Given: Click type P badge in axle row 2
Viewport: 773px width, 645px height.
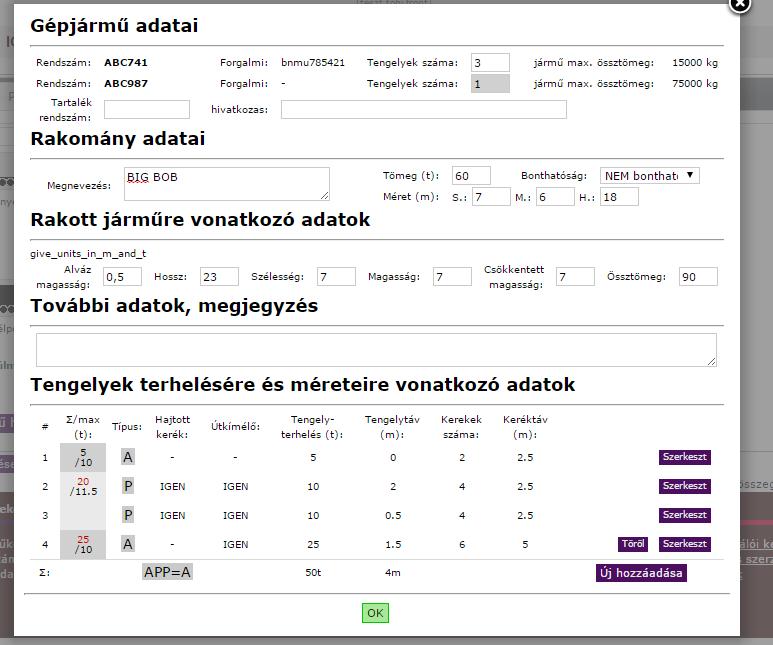Looking at the screenshot, I should pyautogui.click(x=128, y=486).
